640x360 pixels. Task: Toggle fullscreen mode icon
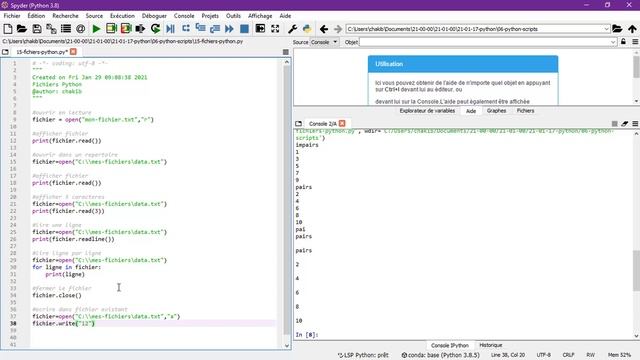pyautogui.click(x=275, y=29)
